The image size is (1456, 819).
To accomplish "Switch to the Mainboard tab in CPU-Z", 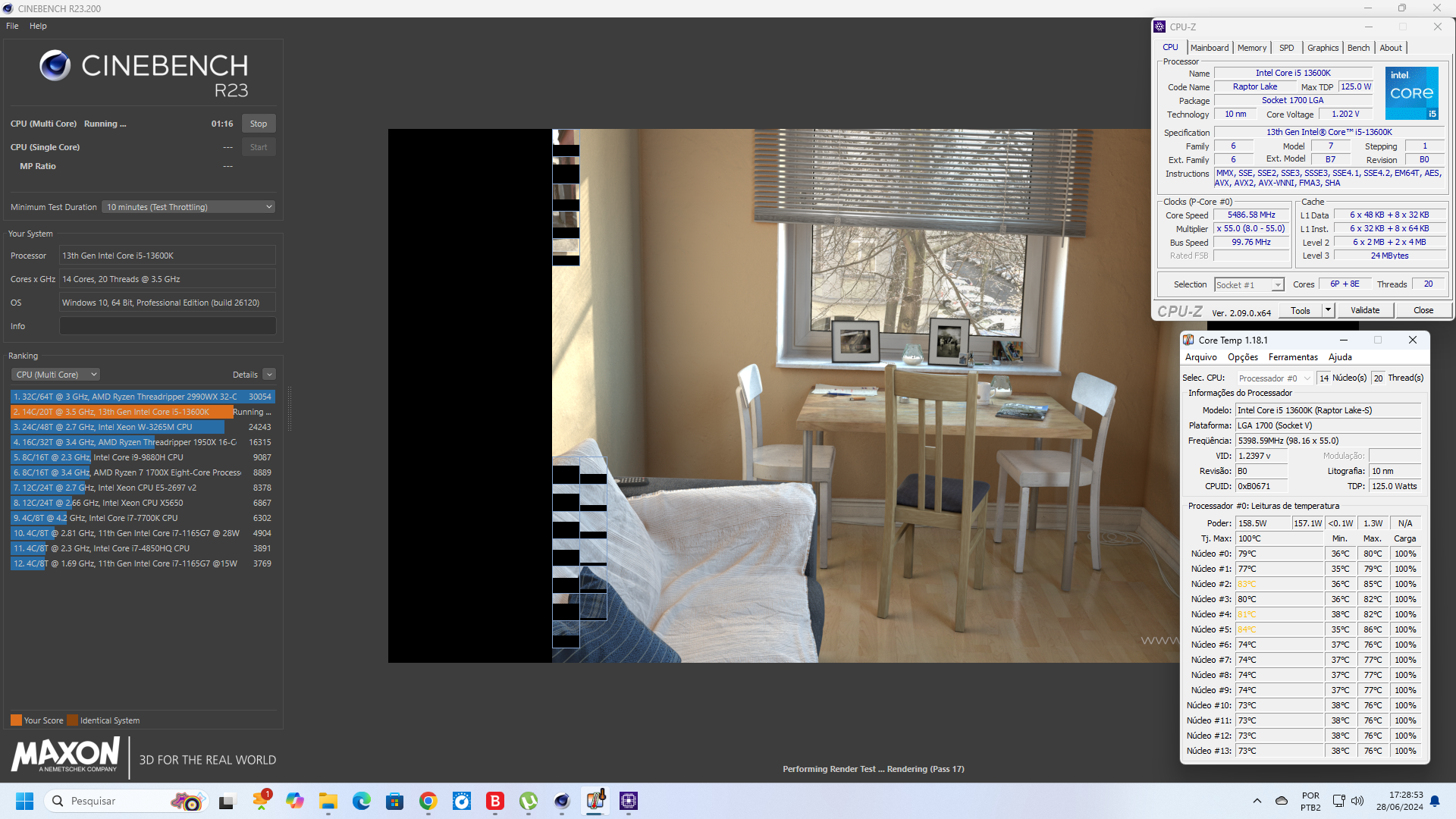I will tap(1210, 48).
